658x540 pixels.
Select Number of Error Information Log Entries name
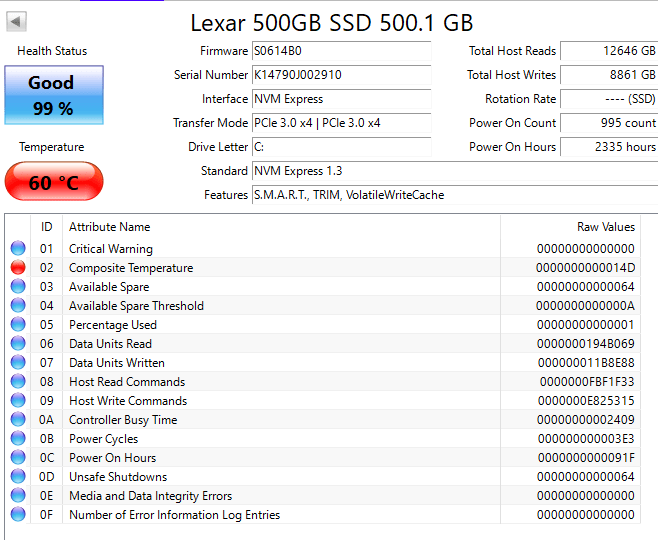(x=175, y=515)
